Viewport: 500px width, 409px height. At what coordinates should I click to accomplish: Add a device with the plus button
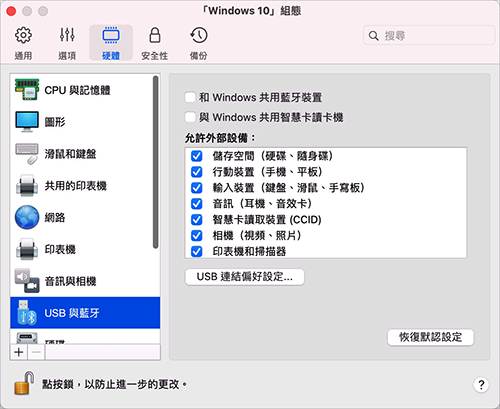click(x=19, y=352)
